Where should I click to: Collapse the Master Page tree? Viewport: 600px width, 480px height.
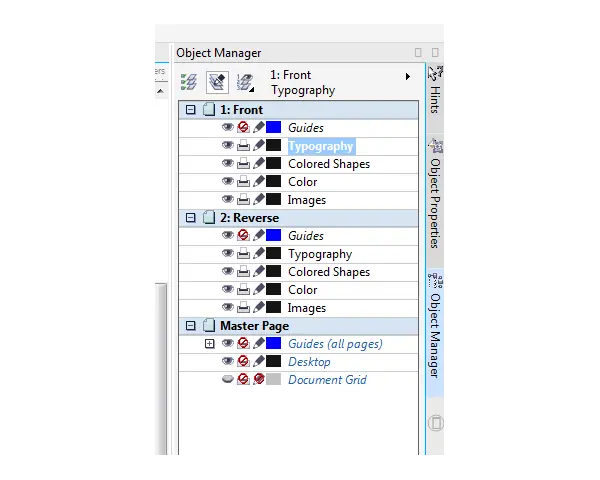pyautogui.click(x=190, y=326)
